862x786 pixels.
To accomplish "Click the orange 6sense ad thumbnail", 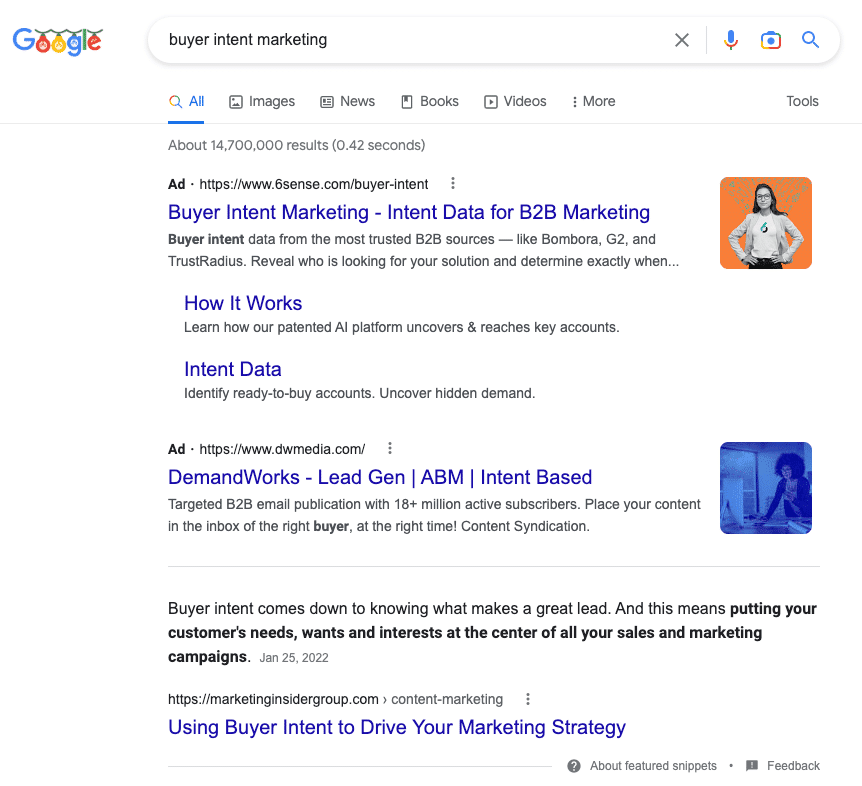I will point(765,223).
